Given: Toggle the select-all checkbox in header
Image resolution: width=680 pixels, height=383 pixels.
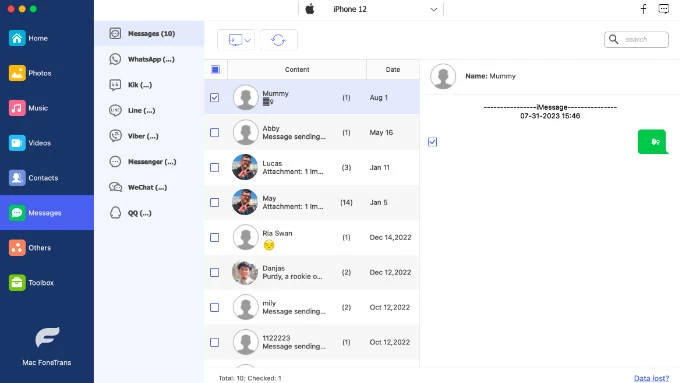Looking at the screenshot, I should pyautogui.click(x=216, y=69).
